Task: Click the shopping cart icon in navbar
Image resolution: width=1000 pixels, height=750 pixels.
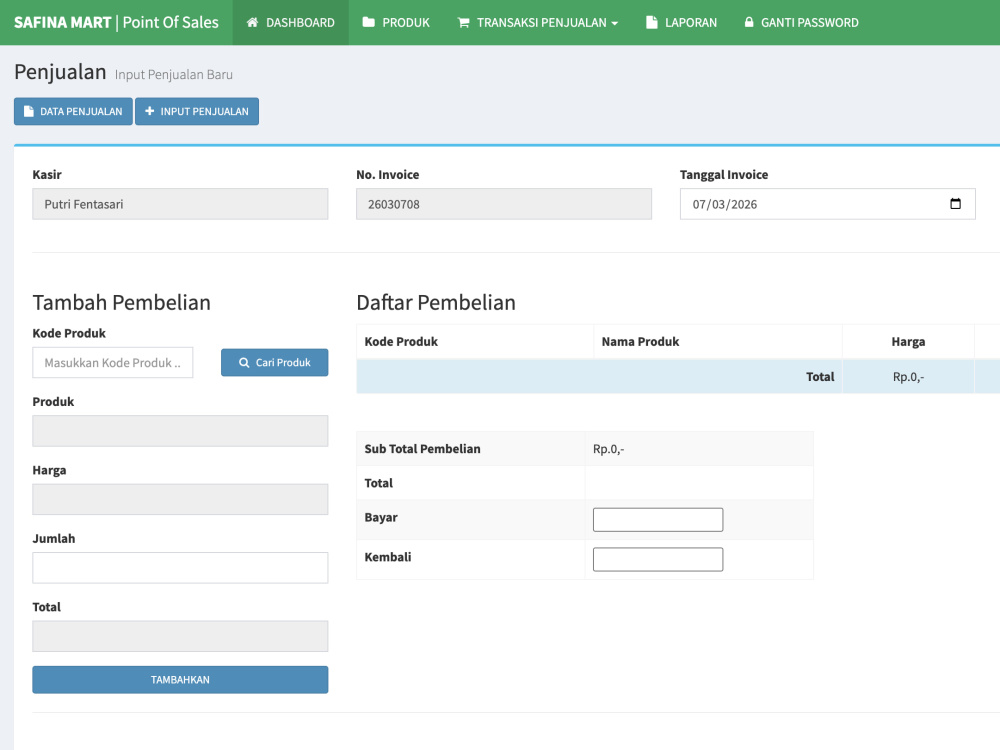Action: [464, 22]
